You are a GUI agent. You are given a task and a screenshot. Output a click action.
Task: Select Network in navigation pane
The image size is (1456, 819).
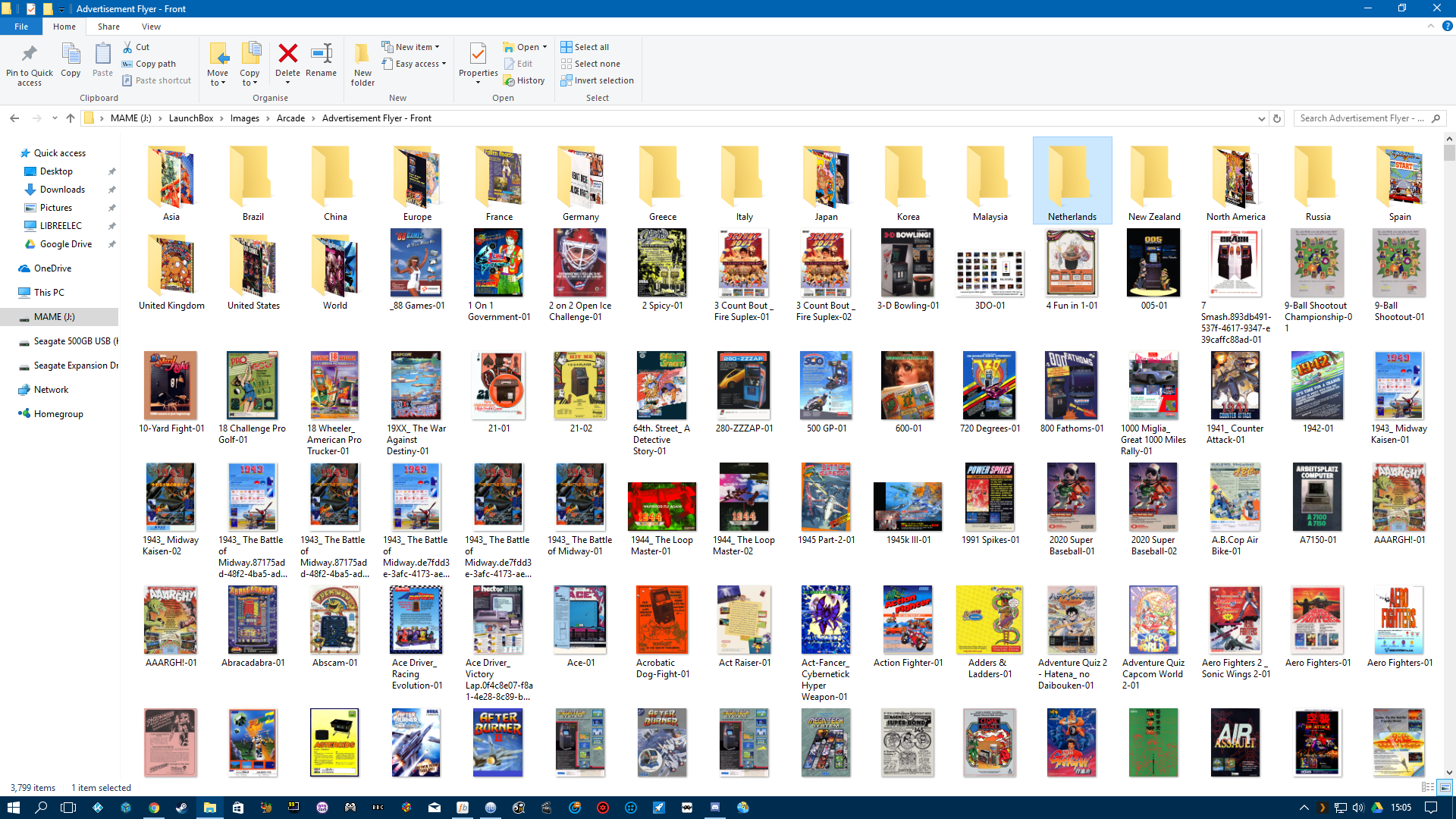51,390
